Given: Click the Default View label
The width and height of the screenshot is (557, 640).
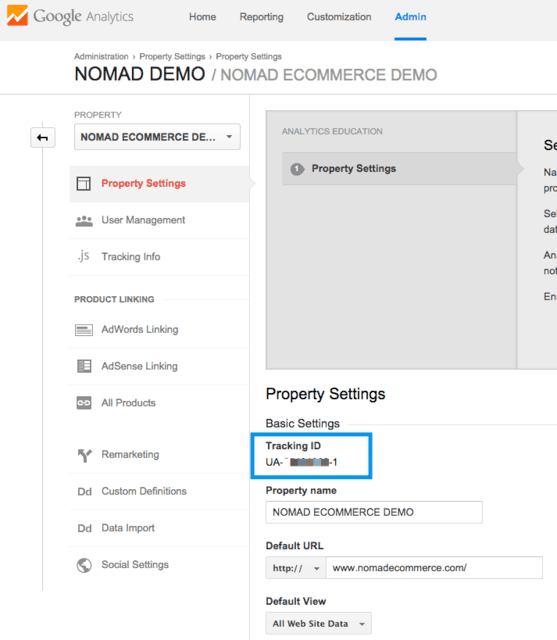Looking at the screenshot, I should [296, 602].
